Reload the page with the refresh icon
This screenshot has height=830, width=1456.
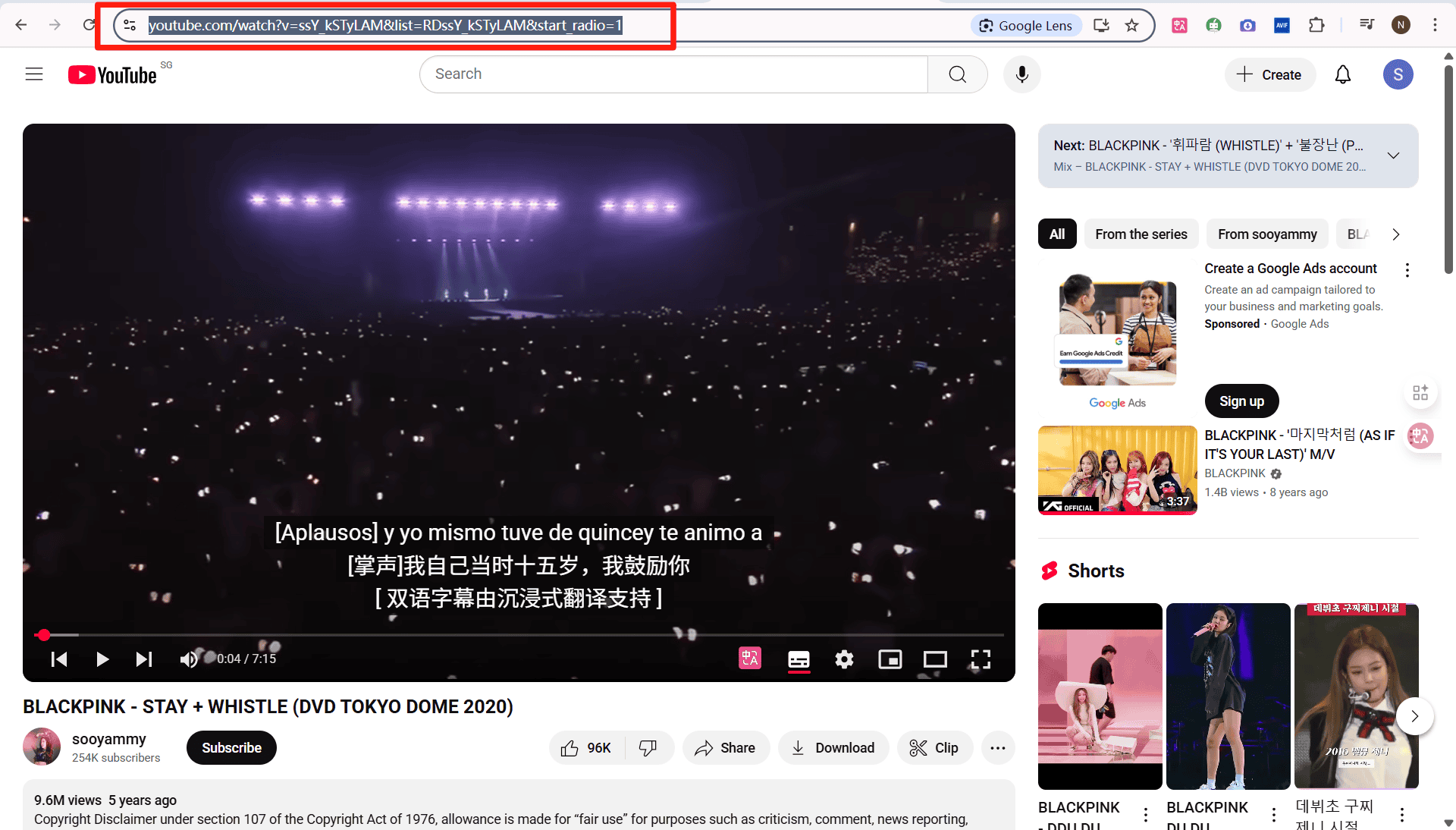89,25
